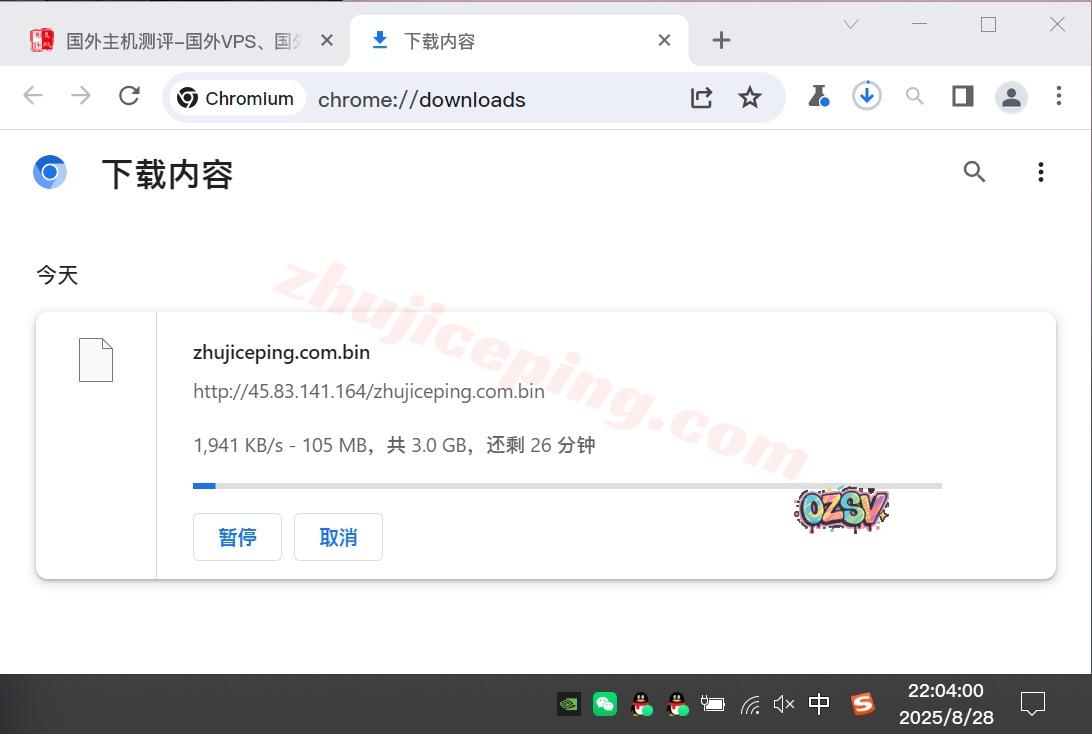Open a new tab with plus button
The height and width of the screenshot is (734, 1092).
[x=721, y=40]
